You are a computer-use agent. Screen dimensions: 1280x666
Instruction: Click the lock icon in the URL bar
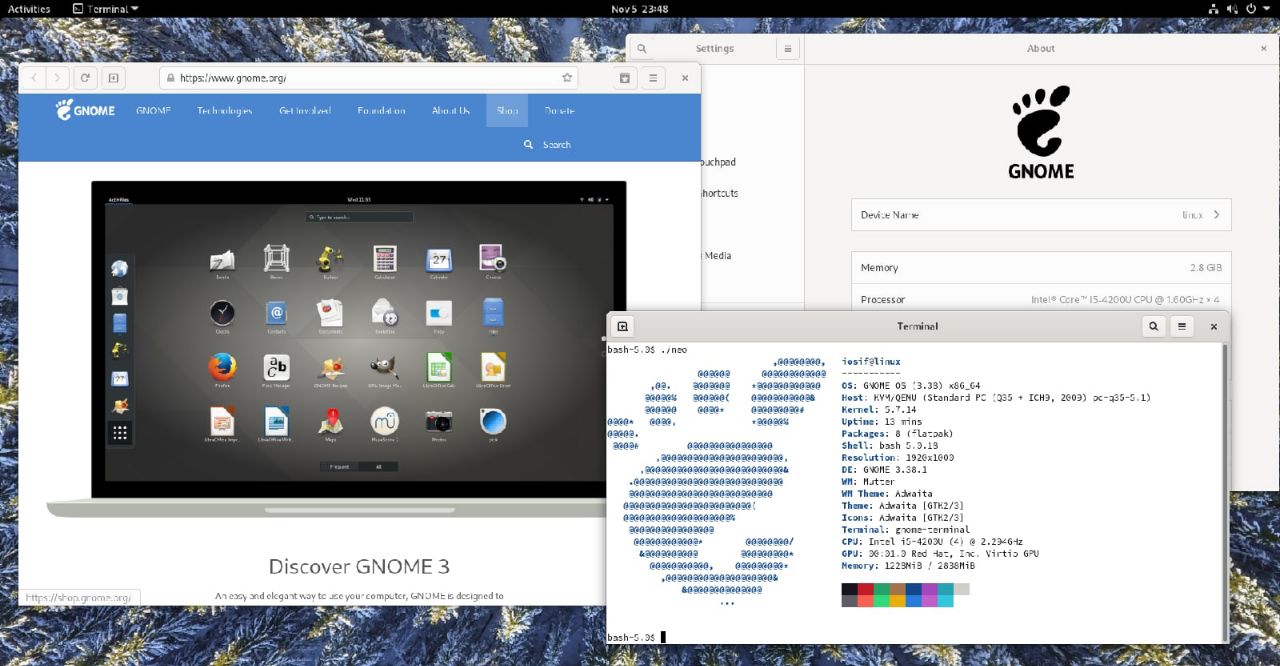[170, 78]
